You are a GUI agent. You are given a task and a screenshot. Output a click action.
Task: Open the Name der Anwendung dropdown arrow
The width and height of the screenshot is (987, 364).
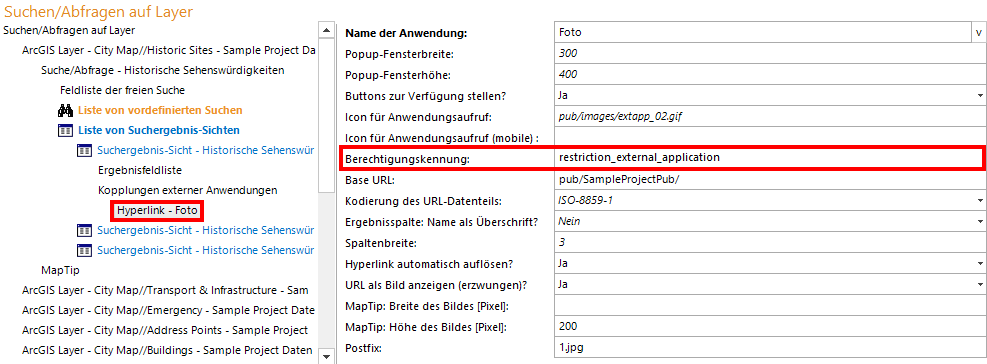pos(978,32)
